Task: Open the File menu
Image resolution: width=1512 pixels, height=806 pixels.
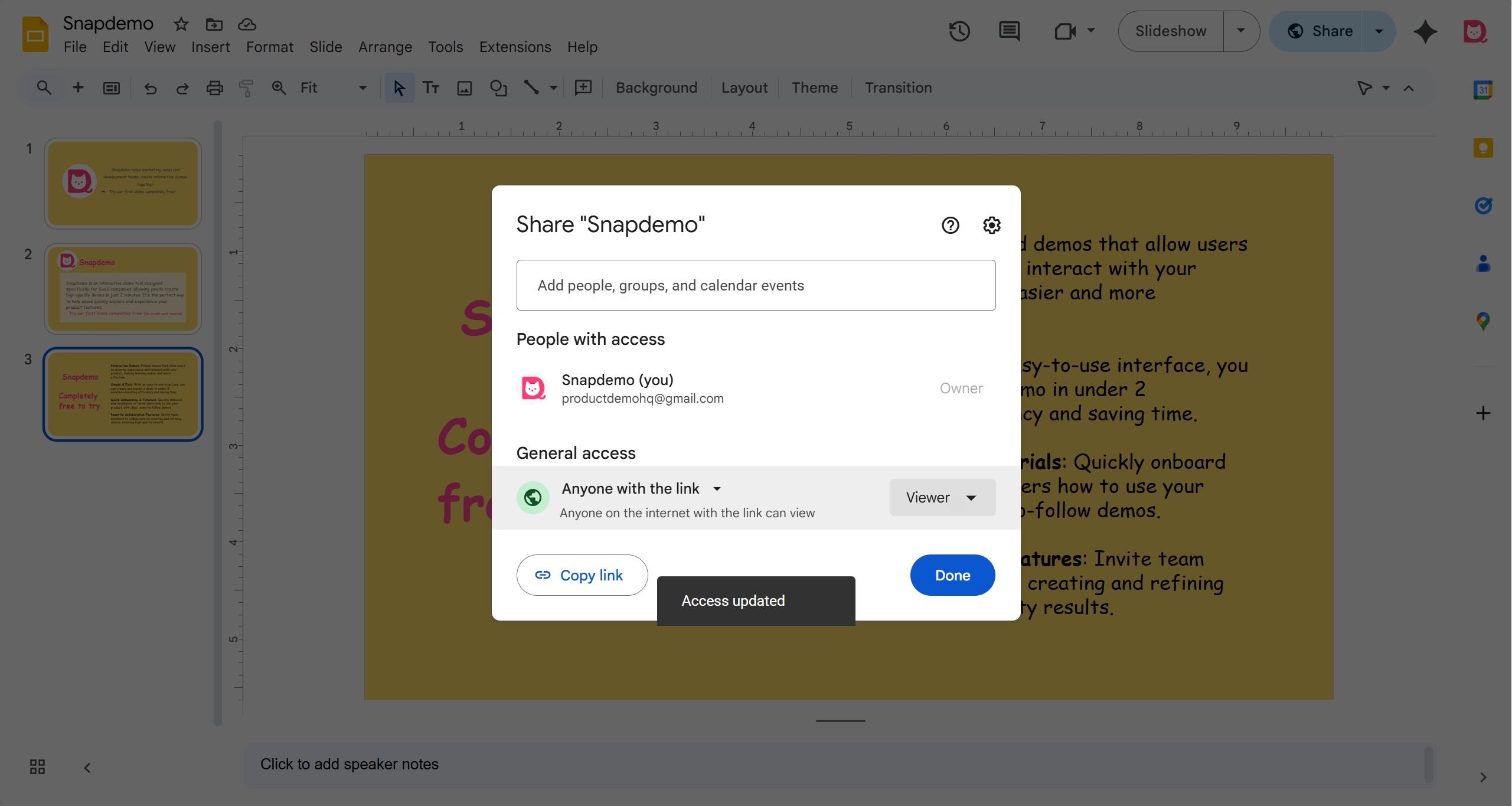Action: pos(75,47)
